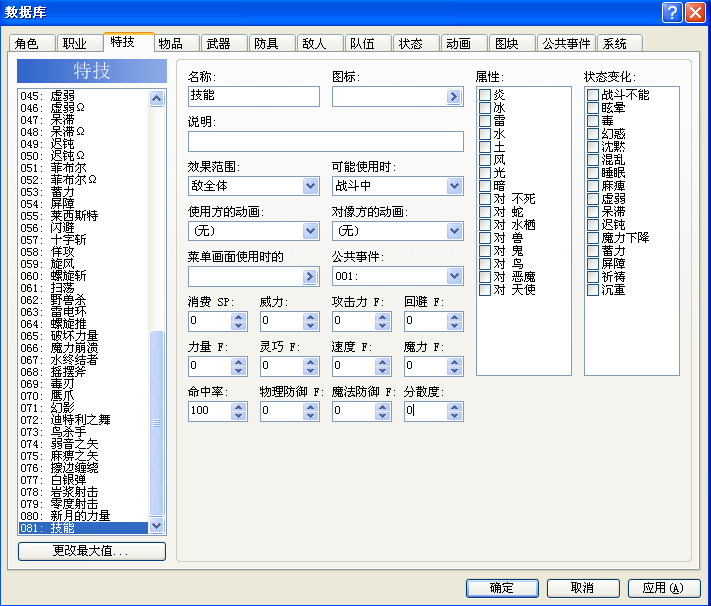Click 更改最大值 button

(92, 551)
